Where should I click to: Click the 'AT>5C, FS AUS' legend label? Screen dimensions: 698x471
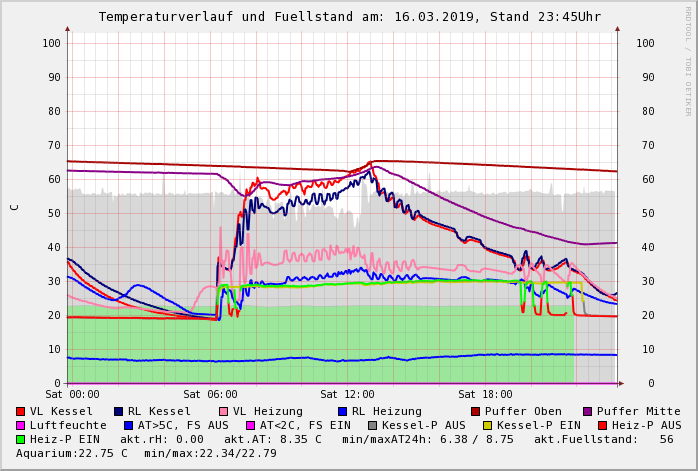[x=183, y=425]
